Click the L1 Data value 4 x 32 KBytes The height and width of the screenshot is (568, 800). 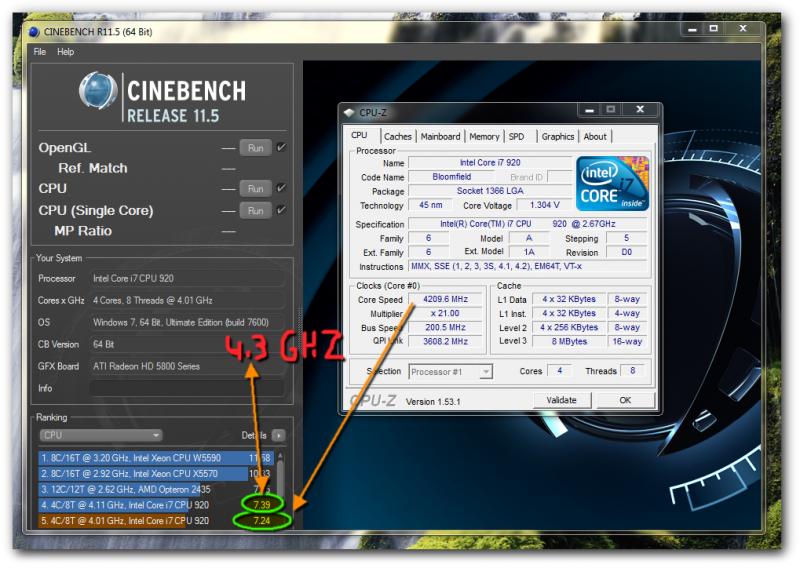point(569,299)
